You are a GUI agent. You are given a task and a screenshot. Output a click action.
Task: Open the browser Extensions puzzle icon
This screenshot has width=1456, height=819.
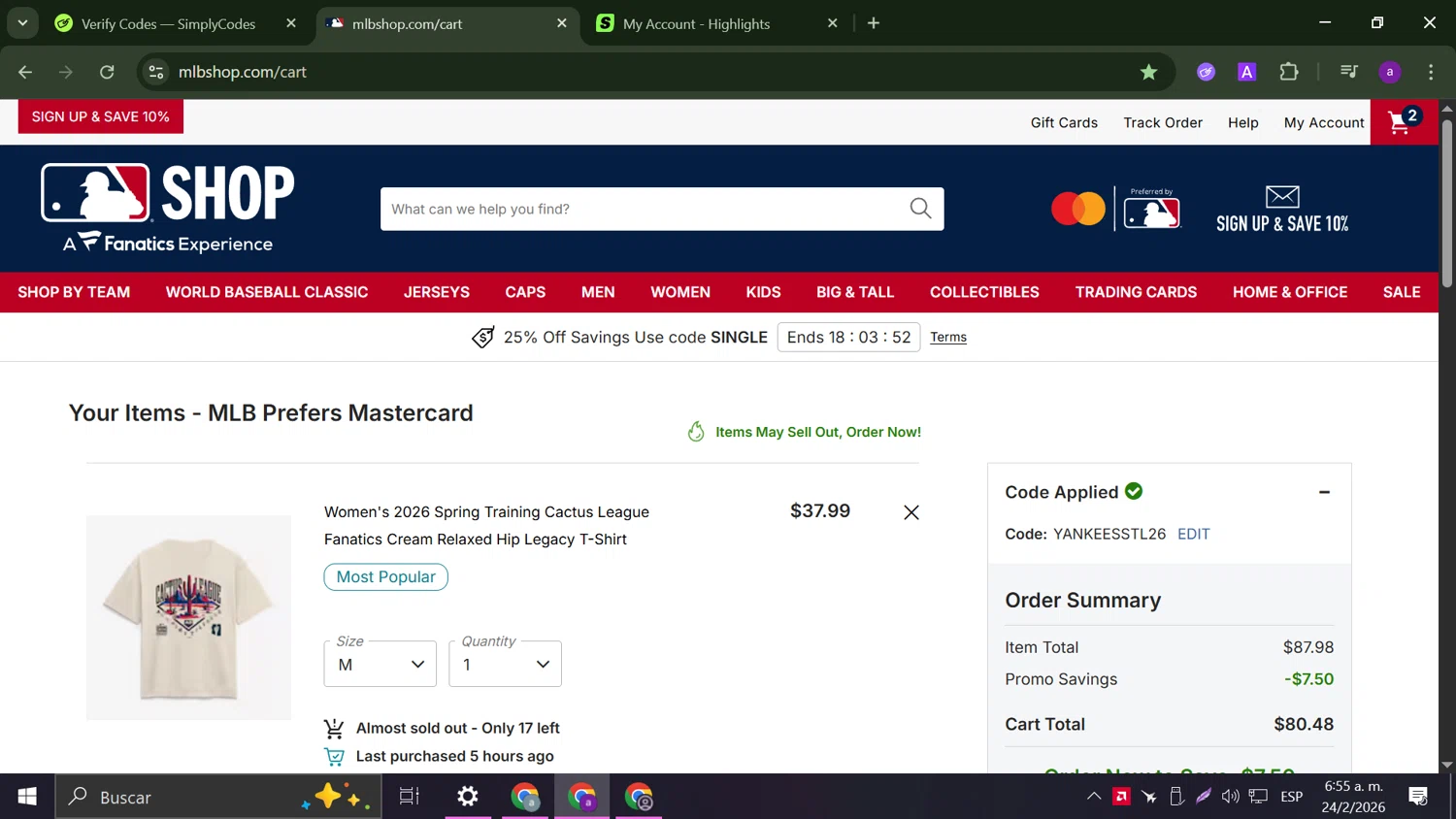tap(1289, 72)
